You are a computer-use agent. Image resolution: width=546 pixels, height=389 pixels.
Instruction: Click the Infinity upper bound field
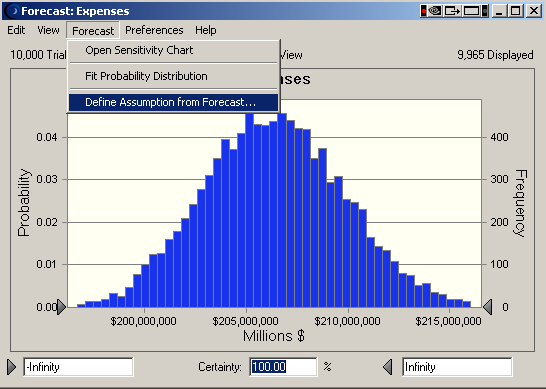(457, 367)
